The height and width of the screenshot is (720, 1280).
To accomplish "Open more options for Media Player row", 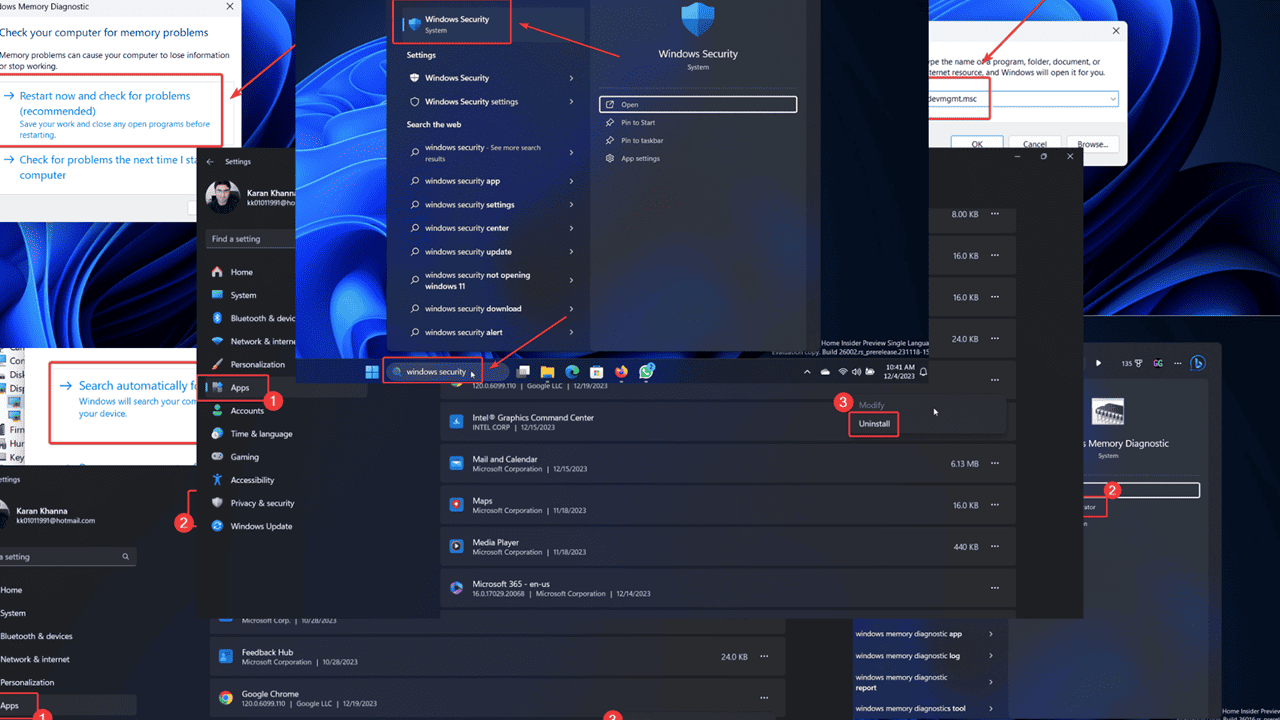I will coord(994,547).
